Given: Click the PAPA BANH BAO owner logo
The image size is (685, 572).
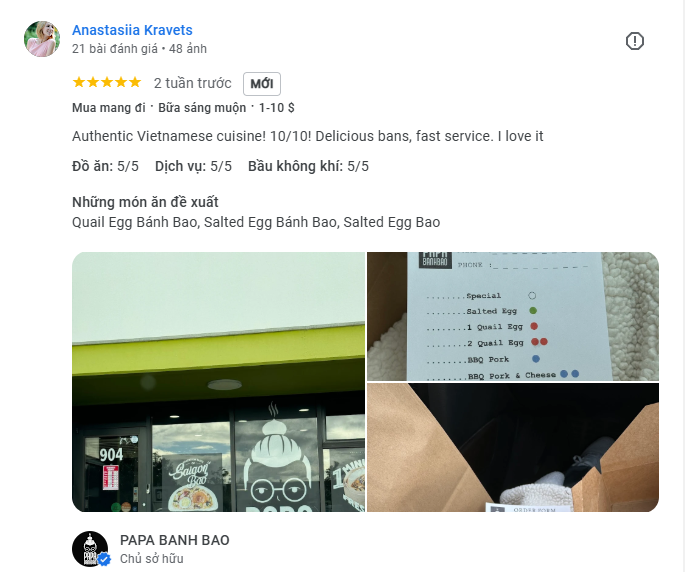Looking at the screenshot, I should (90, 549).
